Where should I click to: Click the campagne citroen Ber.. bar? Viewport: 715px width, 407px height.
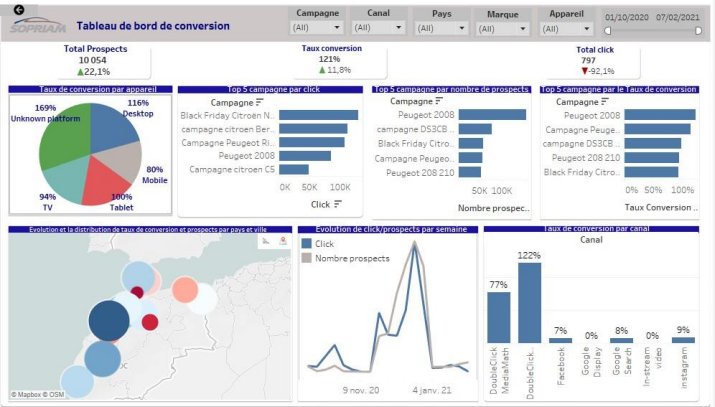(x=313, y=129)
